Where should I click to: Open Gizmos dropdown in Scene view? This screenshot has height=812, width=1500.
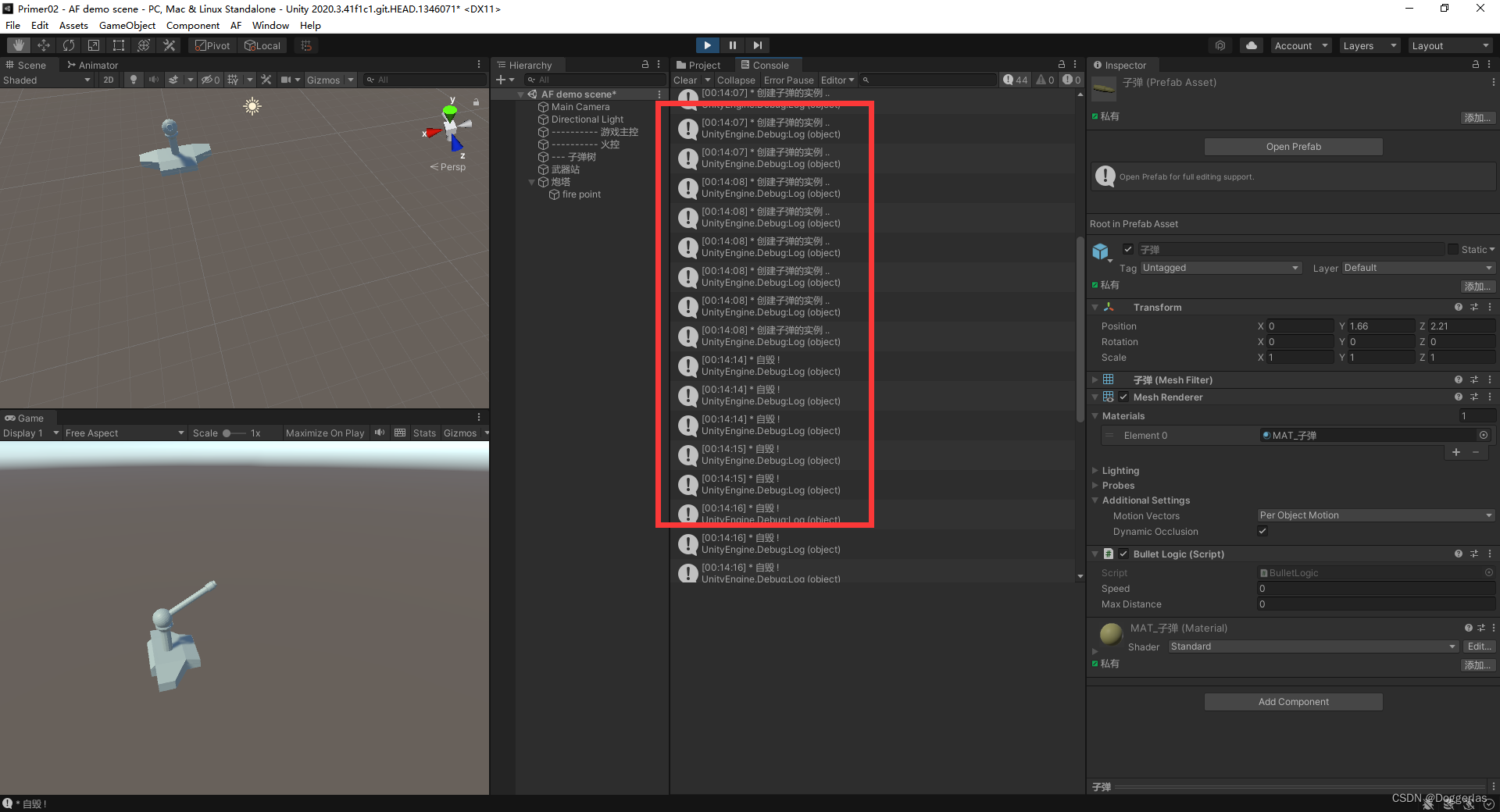[x=330, y=80]
